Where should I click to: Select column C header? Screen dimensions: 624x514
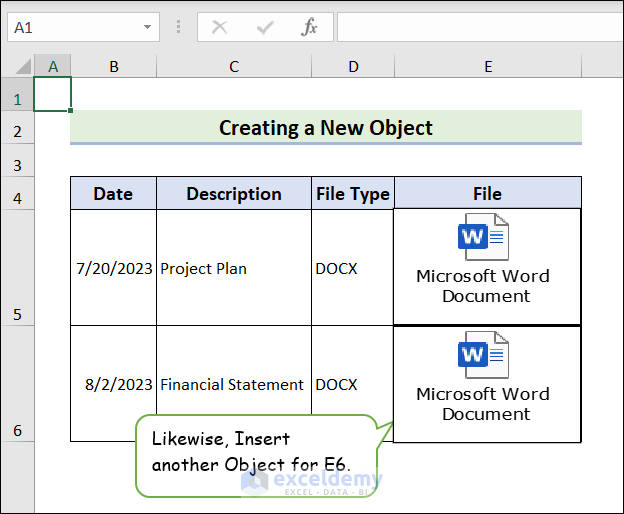(234, 66)
